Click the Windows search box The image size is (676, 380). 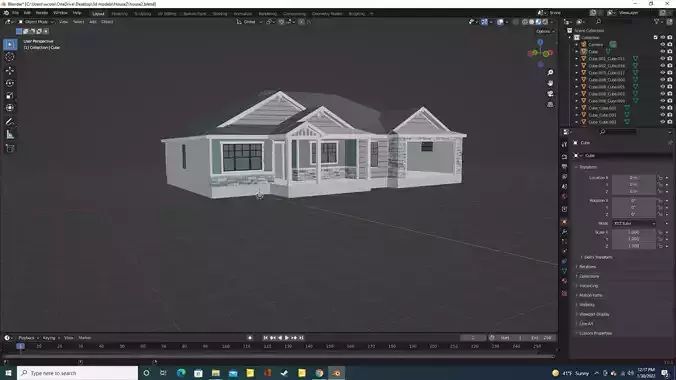click(78, 373)
